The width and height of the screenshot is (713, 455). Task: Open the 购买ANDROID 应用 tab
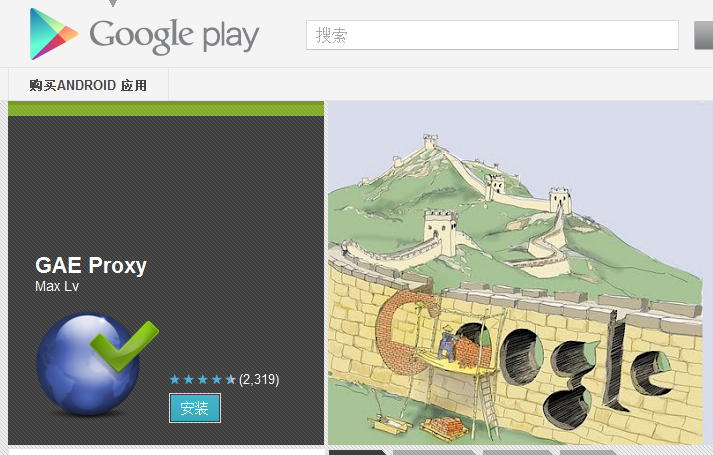[88, 85]
